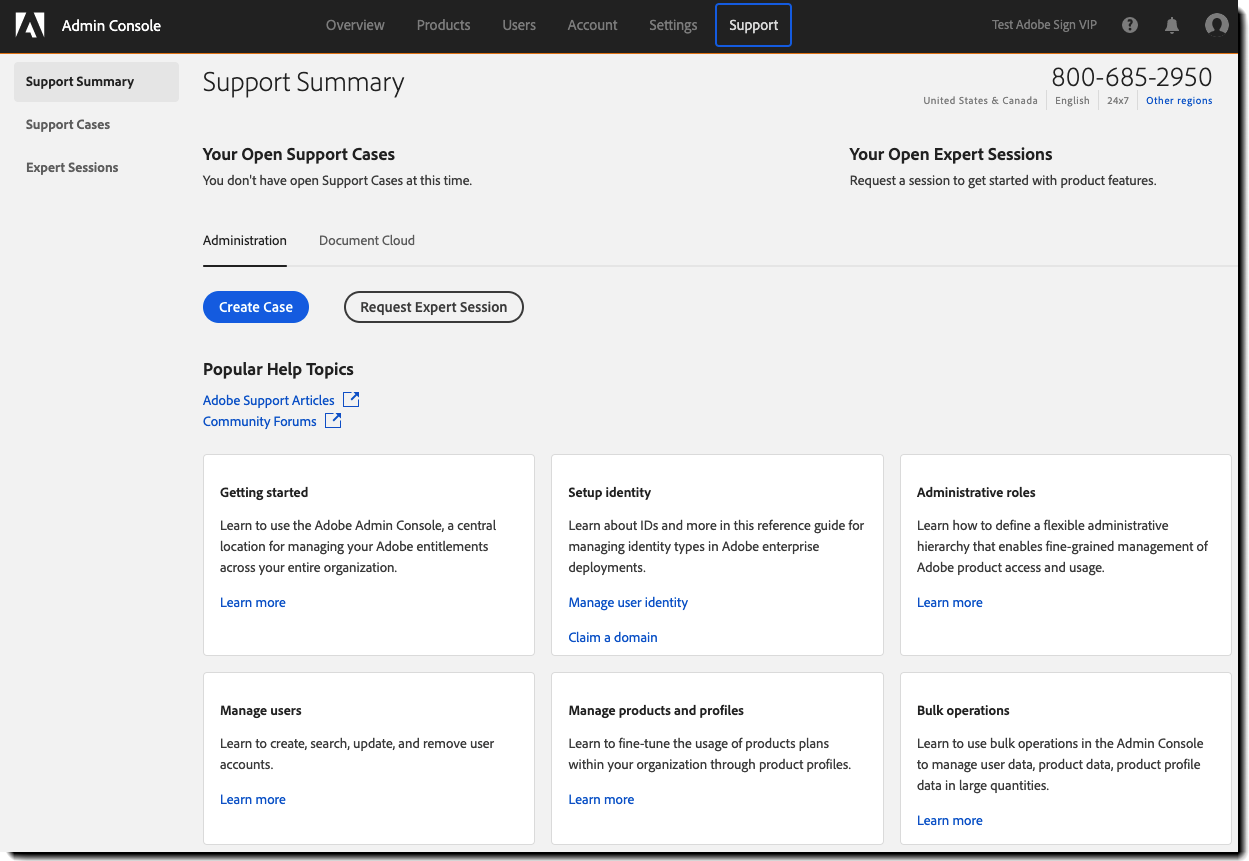Open the Products menu
The height and width of the screenshot is (861, 1249).
click(x=443, y=25)
